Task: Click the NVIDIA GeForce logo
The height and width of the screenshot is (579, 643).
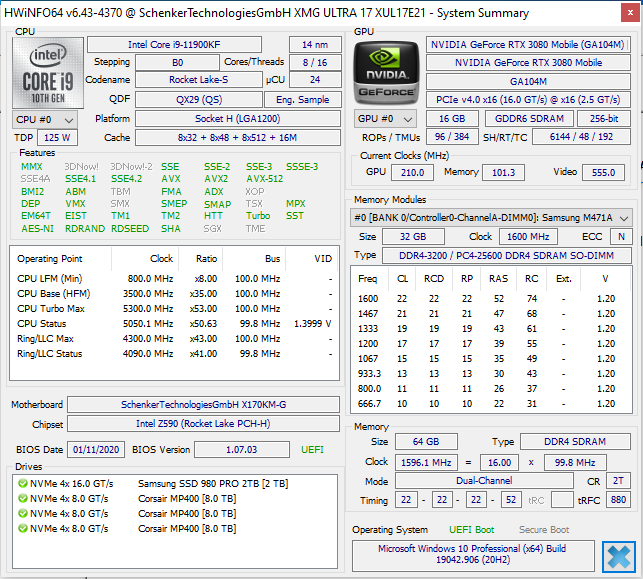Action: click(386, 73)
